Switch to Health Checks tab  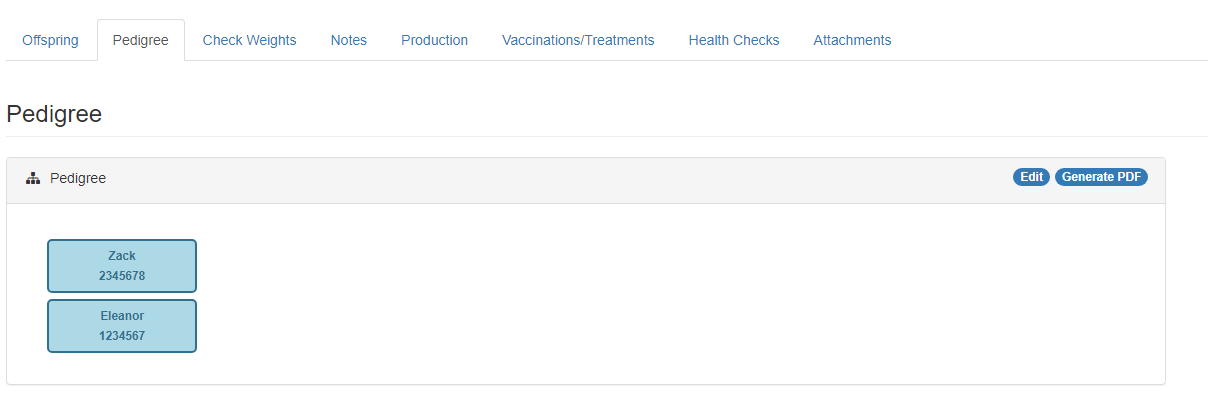click(x=734, y=40)
